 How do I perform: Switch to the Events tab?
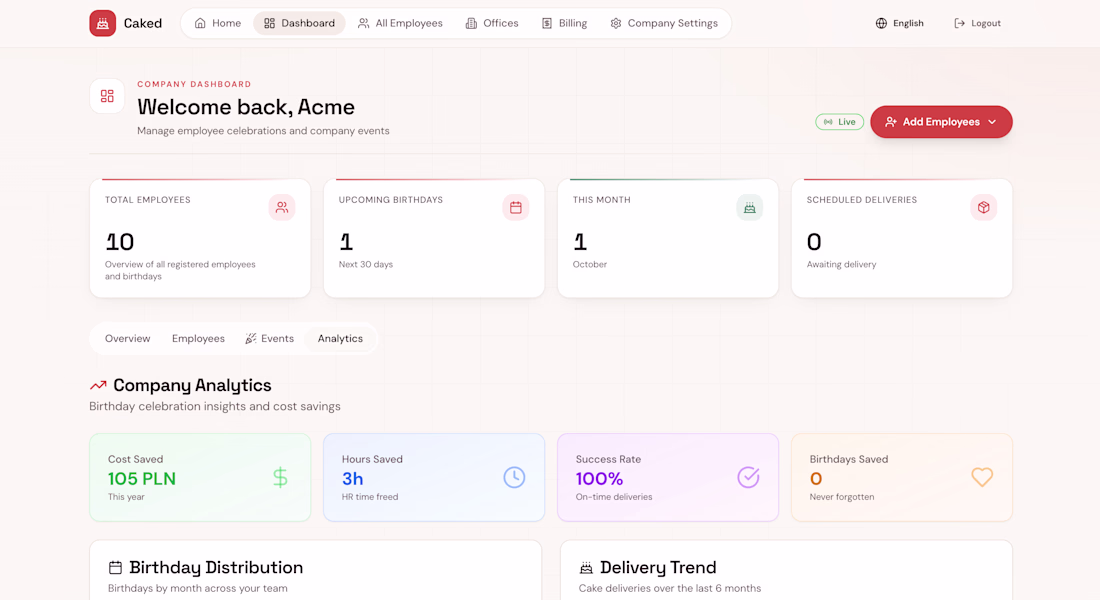(269, 338)
